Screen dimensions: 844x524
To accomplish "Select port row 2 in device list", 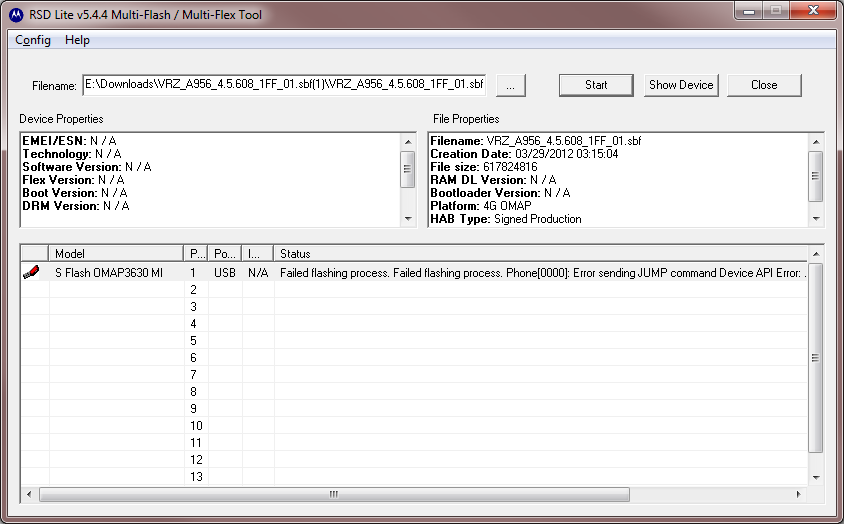I will [x=413, y=290].
